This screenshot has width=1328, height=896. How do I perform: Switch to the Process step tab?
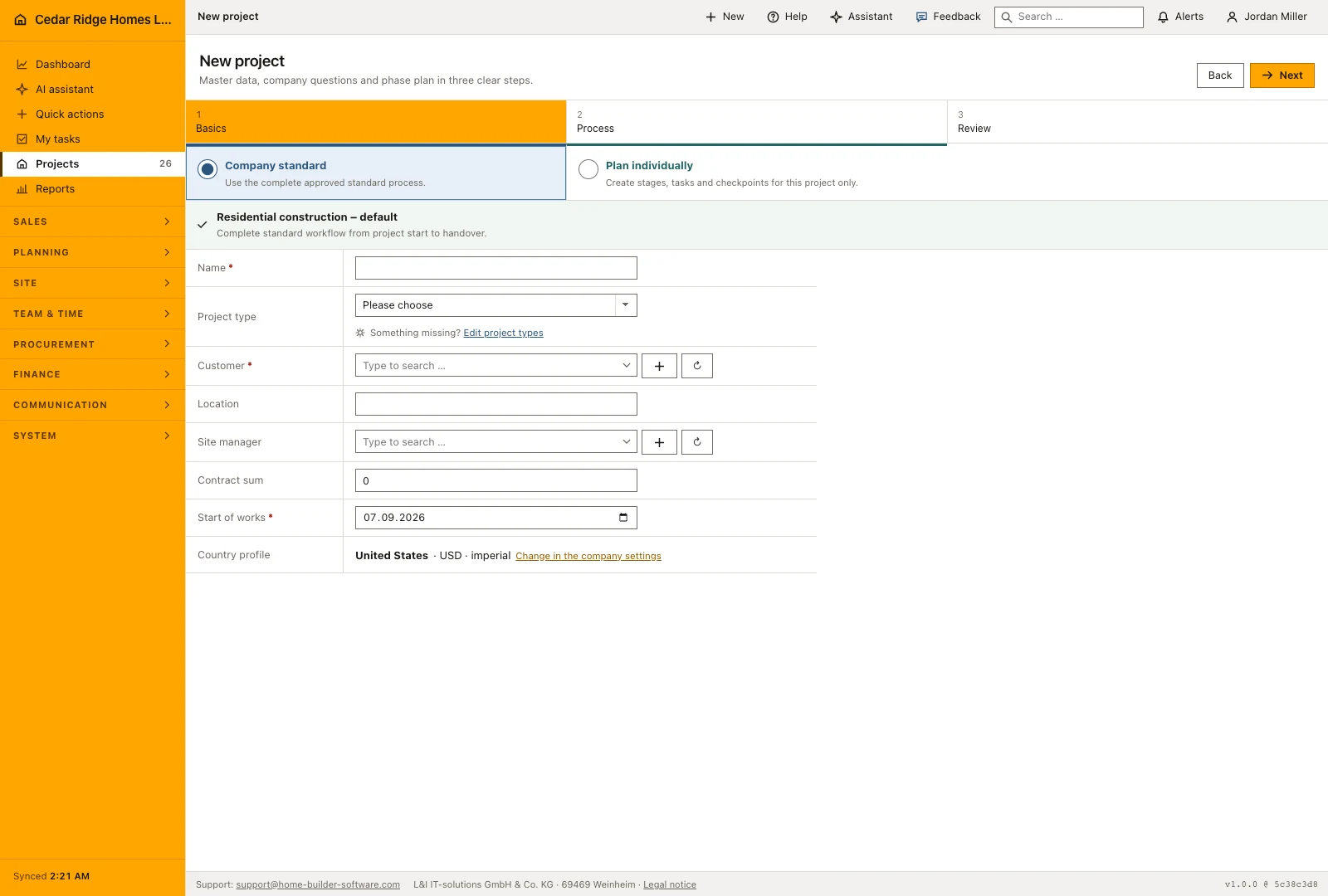pos(756,122)
